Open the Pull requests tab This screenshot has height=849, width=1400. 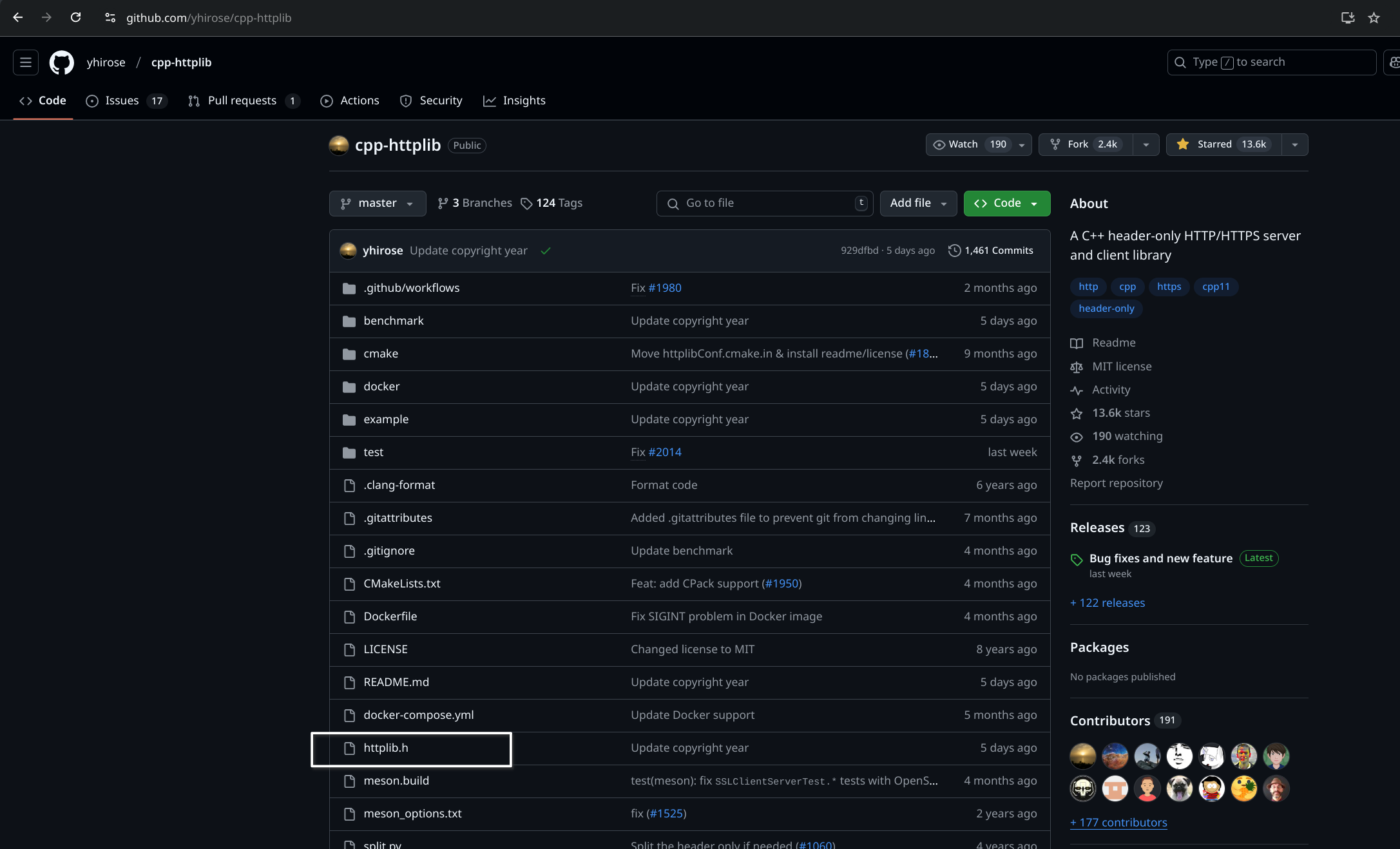pos(243,100)
